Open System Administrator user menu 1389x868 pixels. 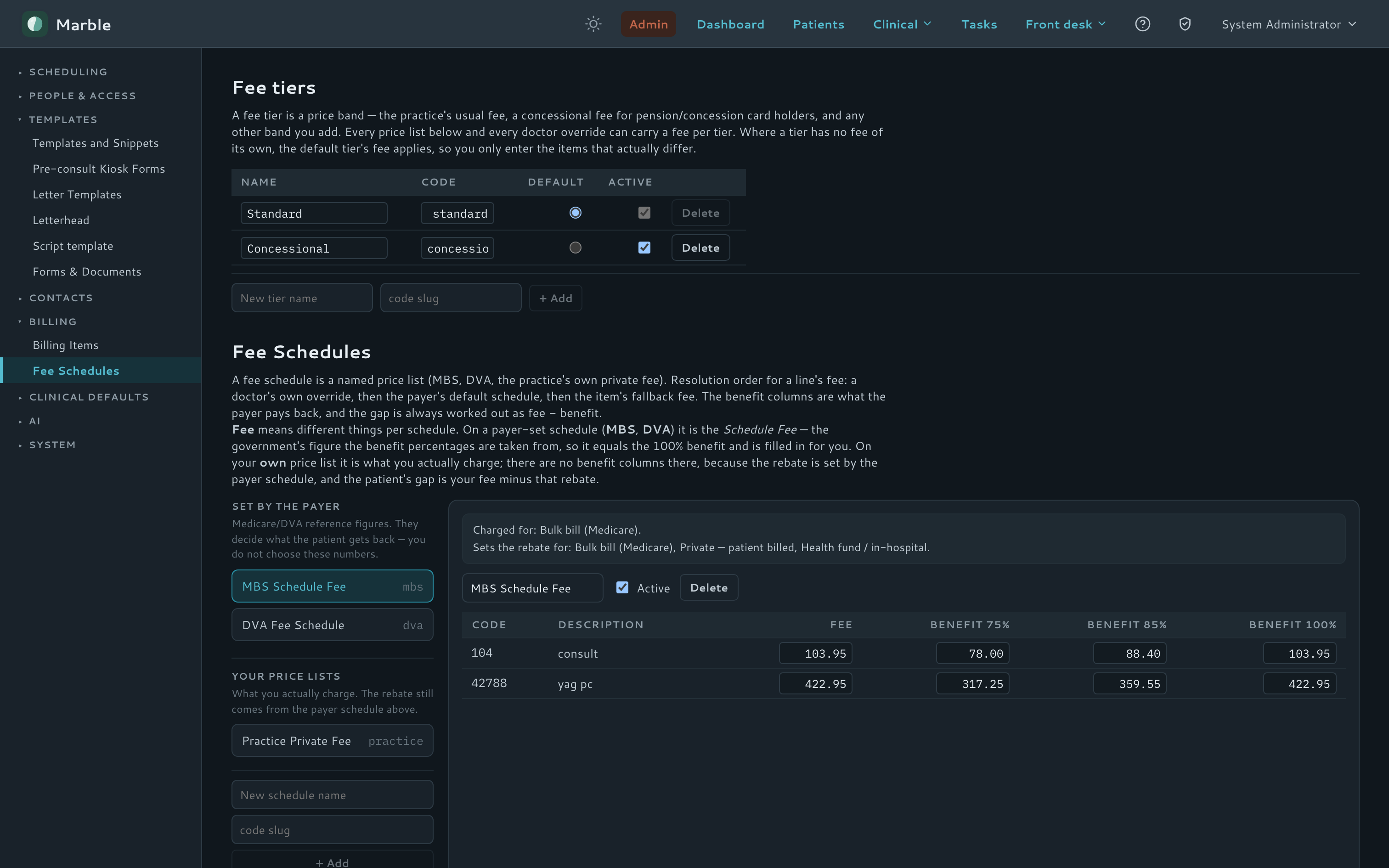(1288, 24)
